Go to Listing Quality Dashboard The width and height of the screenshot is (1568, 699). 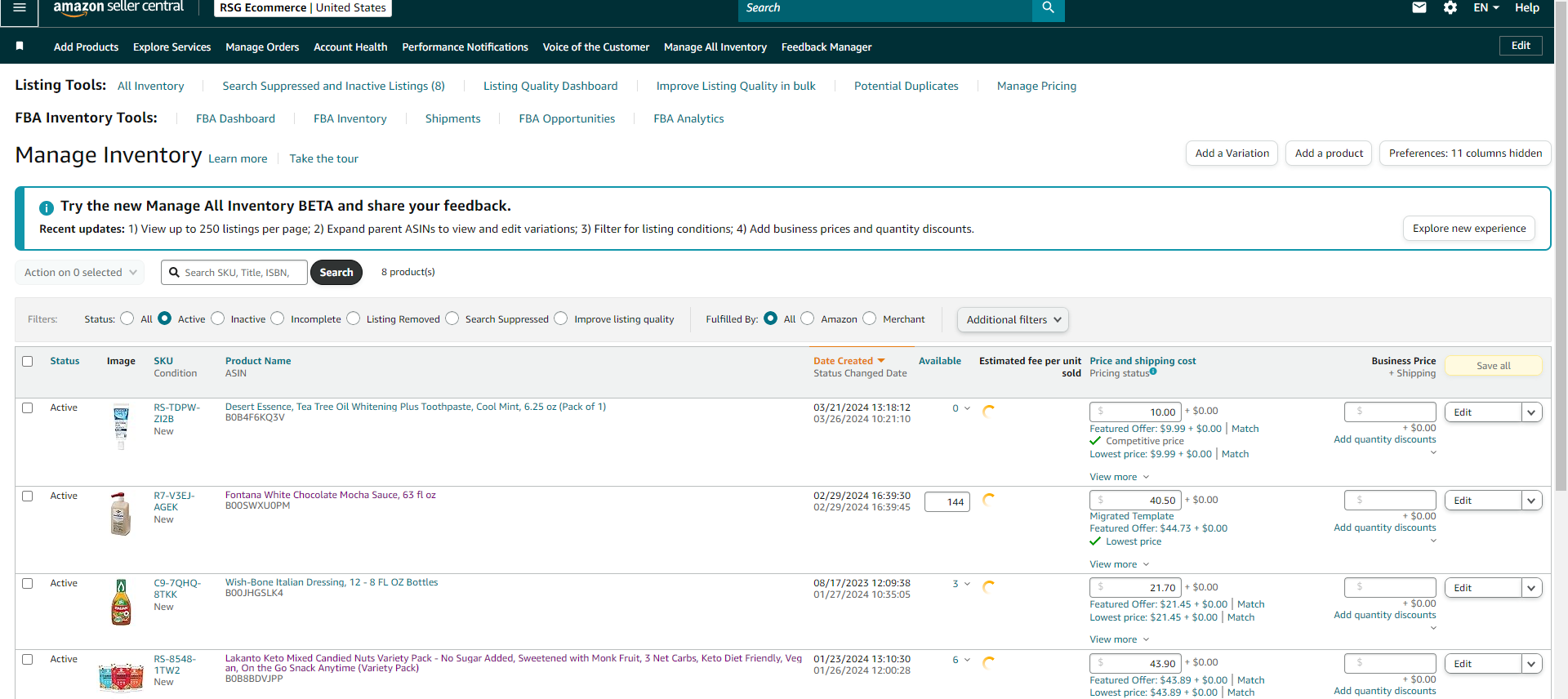coord(550,86)
